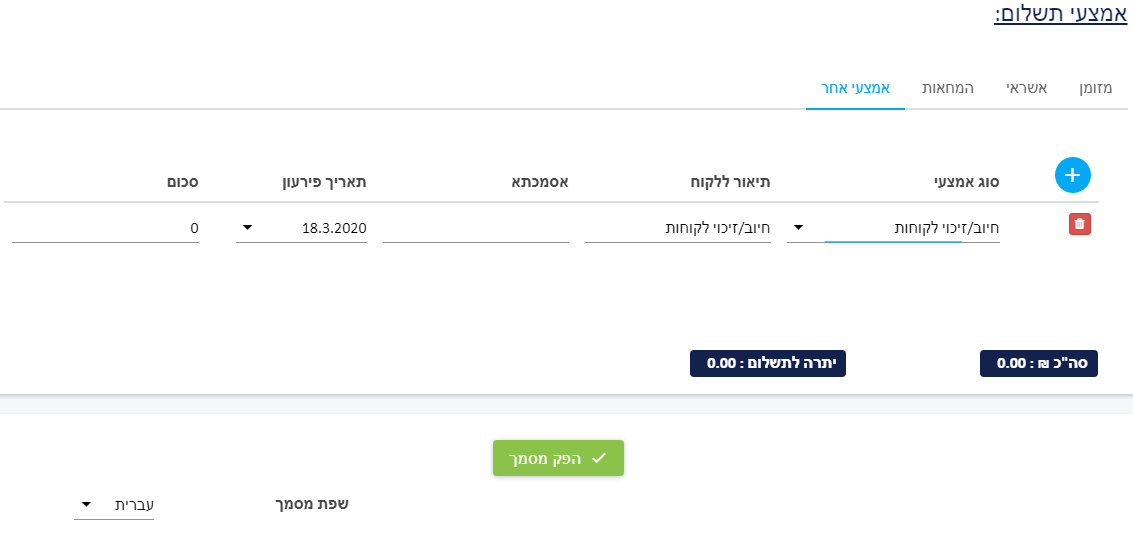The width and height of the screenshot is (1133, 534).
Task: Select the אמצעי אחר tab
Action: (855, 89)
